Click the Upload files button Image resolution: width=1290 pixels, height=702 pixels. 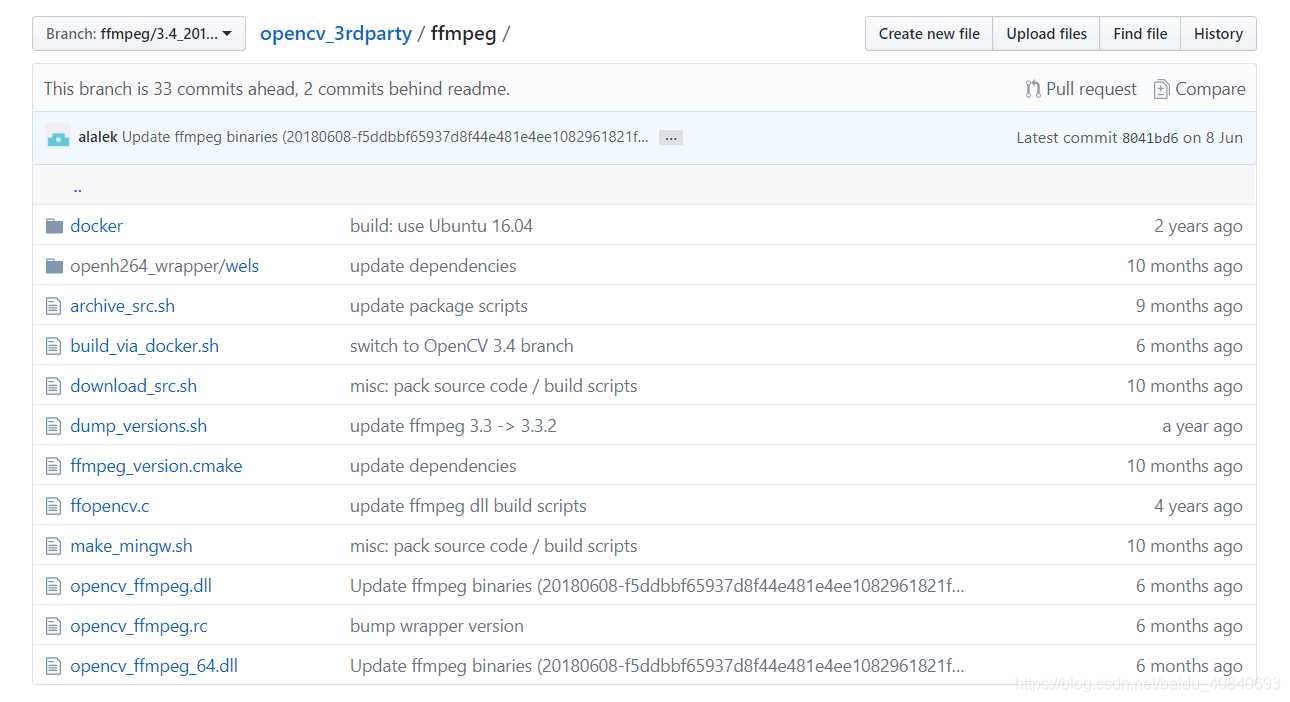point(1046,34)
